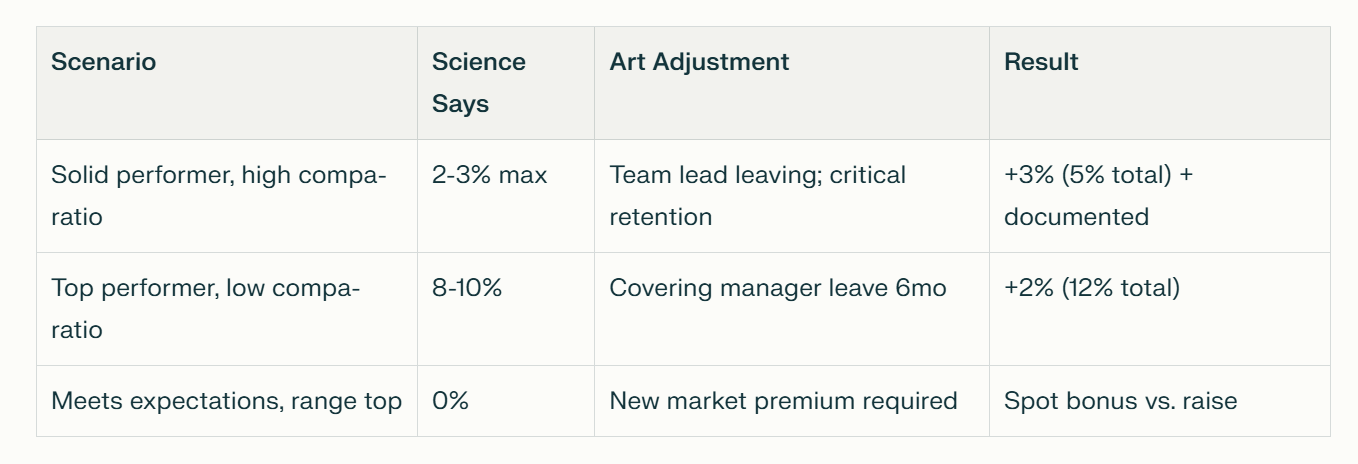
Task: Click Meets expectations, range top cell
Action: tap(227, 401)
